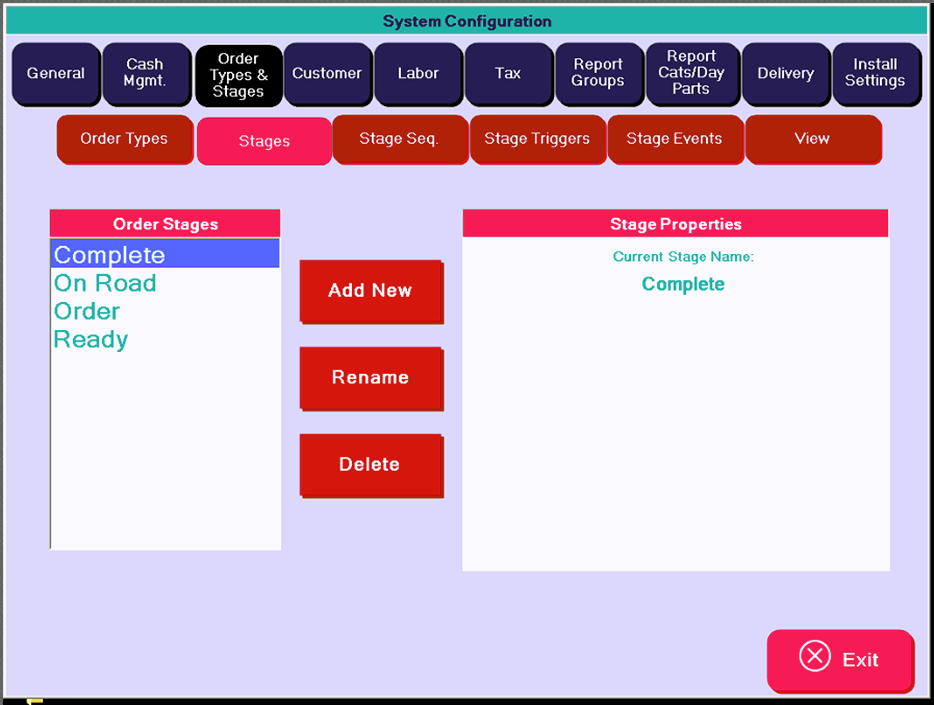
Task: Select the Order Types sub-tab
Action: click(x=124, y=139)
